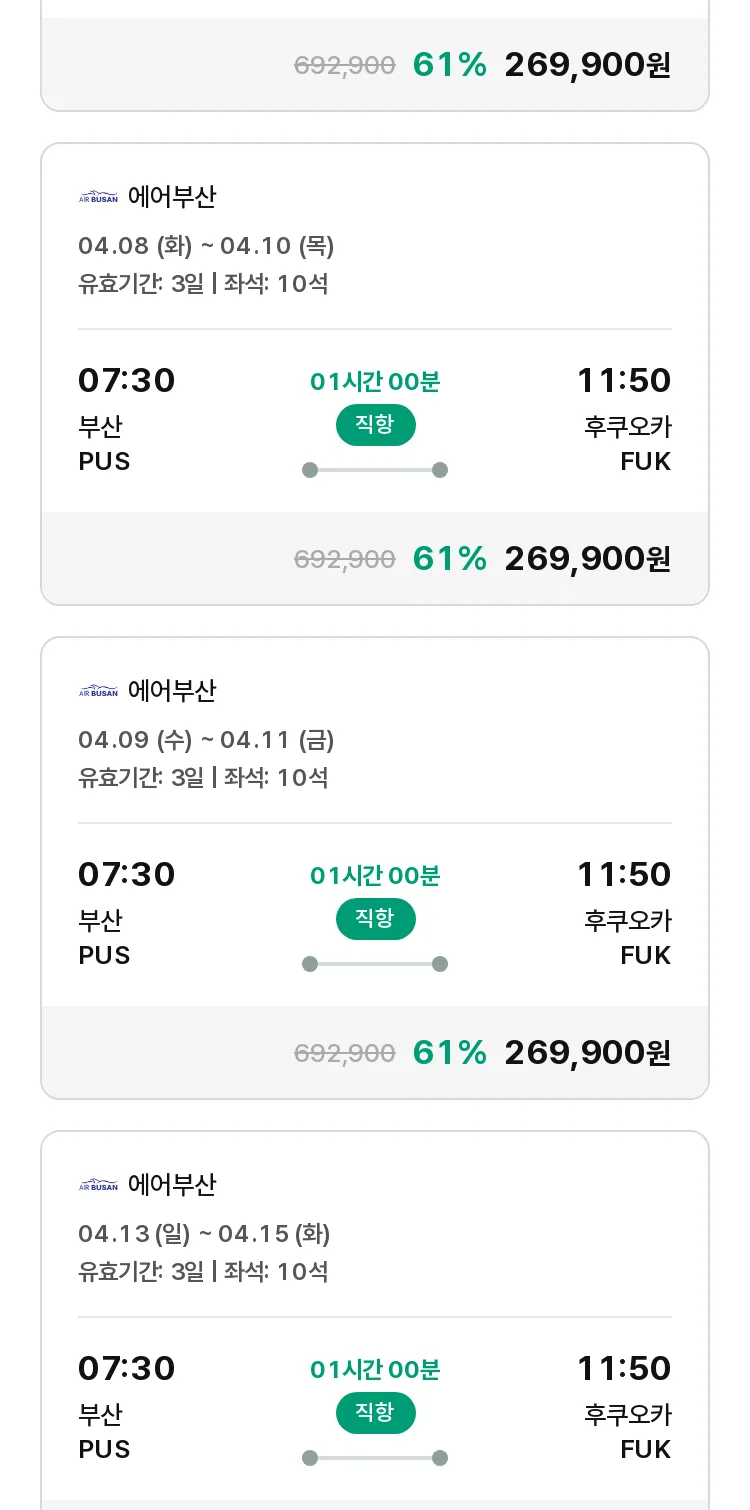Select the 04.08 (화) ~ 04.10 (목) date text
The image size is (750, 1510).
[x=206, y=246]
